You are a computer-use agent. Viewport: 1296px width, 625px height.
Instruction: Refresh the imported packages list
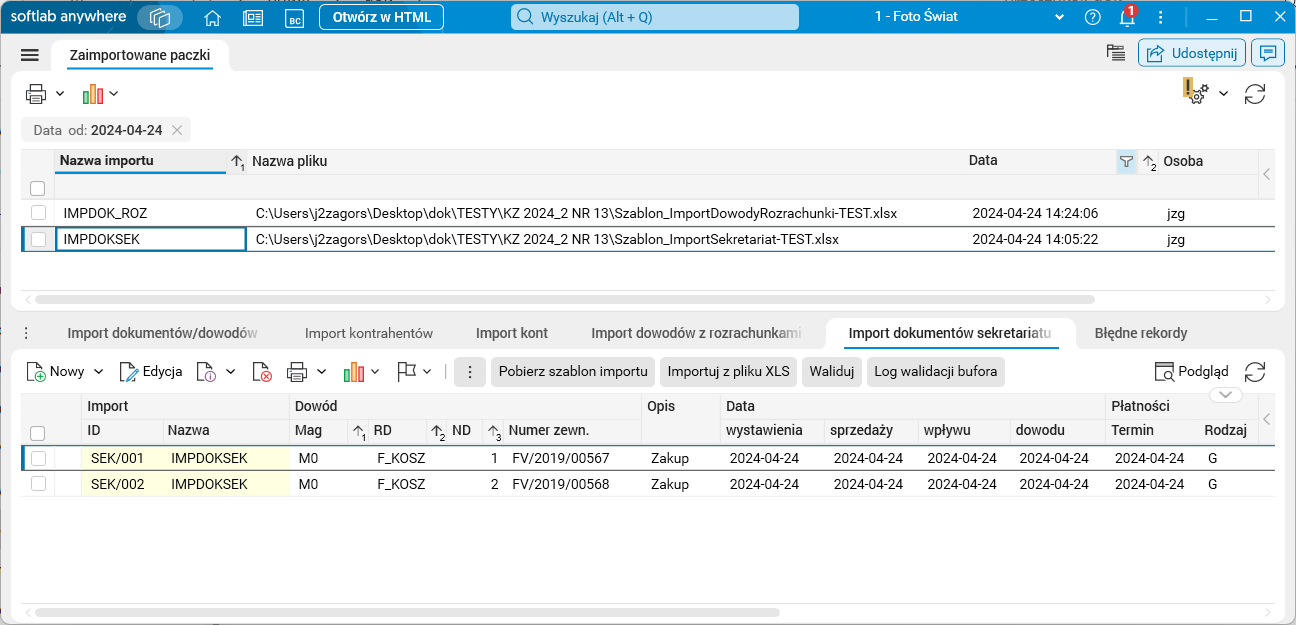tap(1255, 94)
